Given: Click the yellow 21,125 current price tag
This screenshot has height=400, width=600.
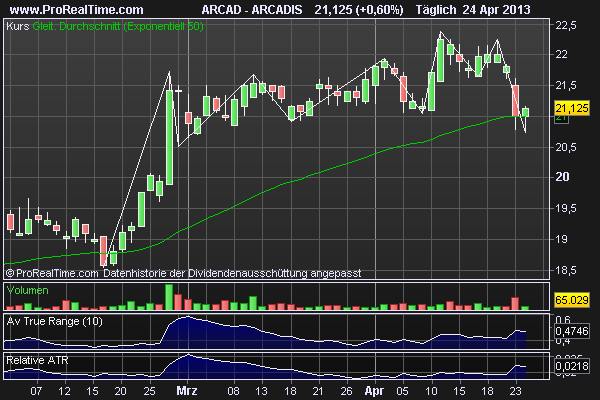Looking at the screenshot, I should [572, 108].
